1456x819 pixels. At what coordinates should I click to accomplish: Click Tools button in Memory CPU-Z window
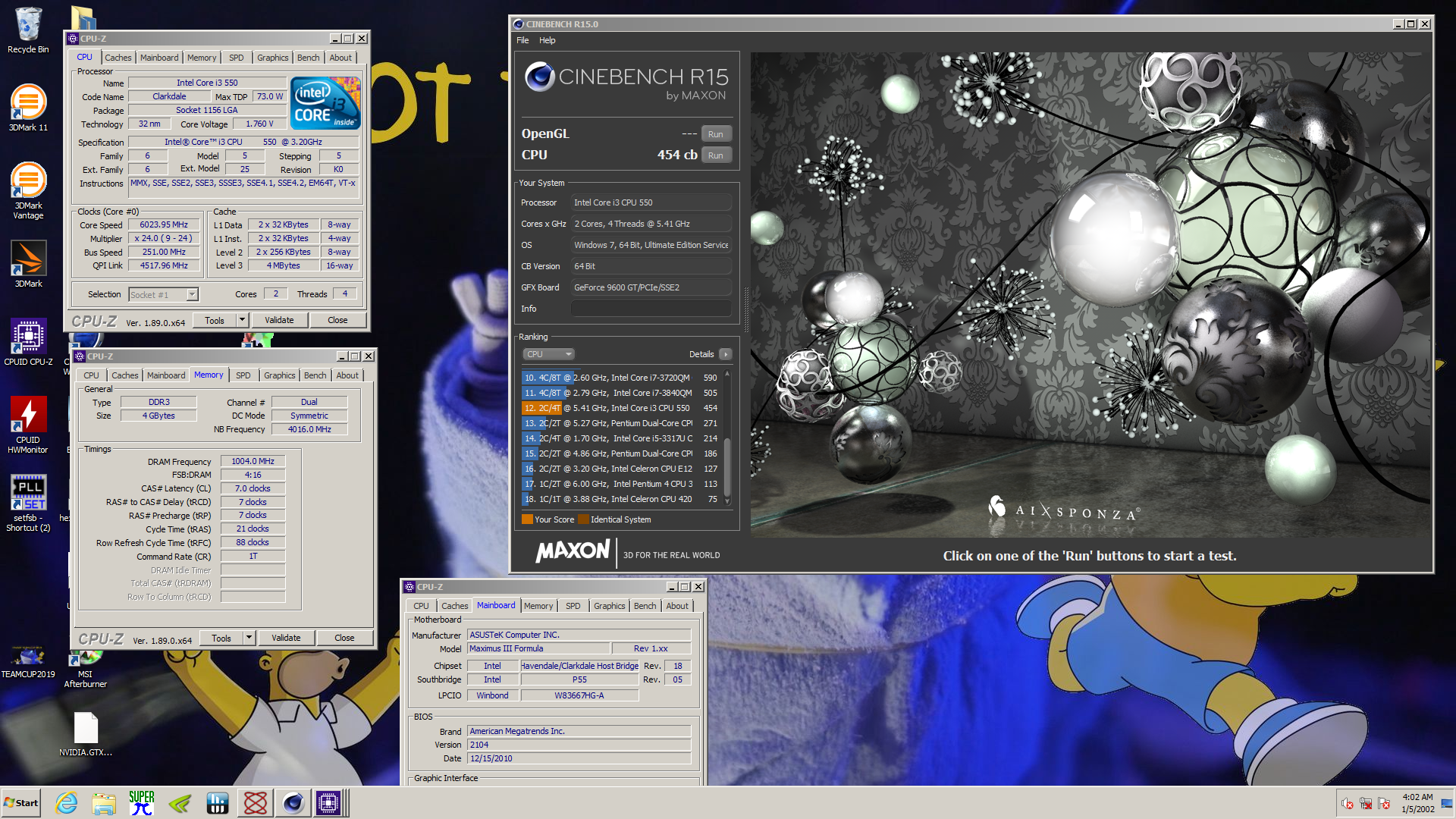point(221,638)
